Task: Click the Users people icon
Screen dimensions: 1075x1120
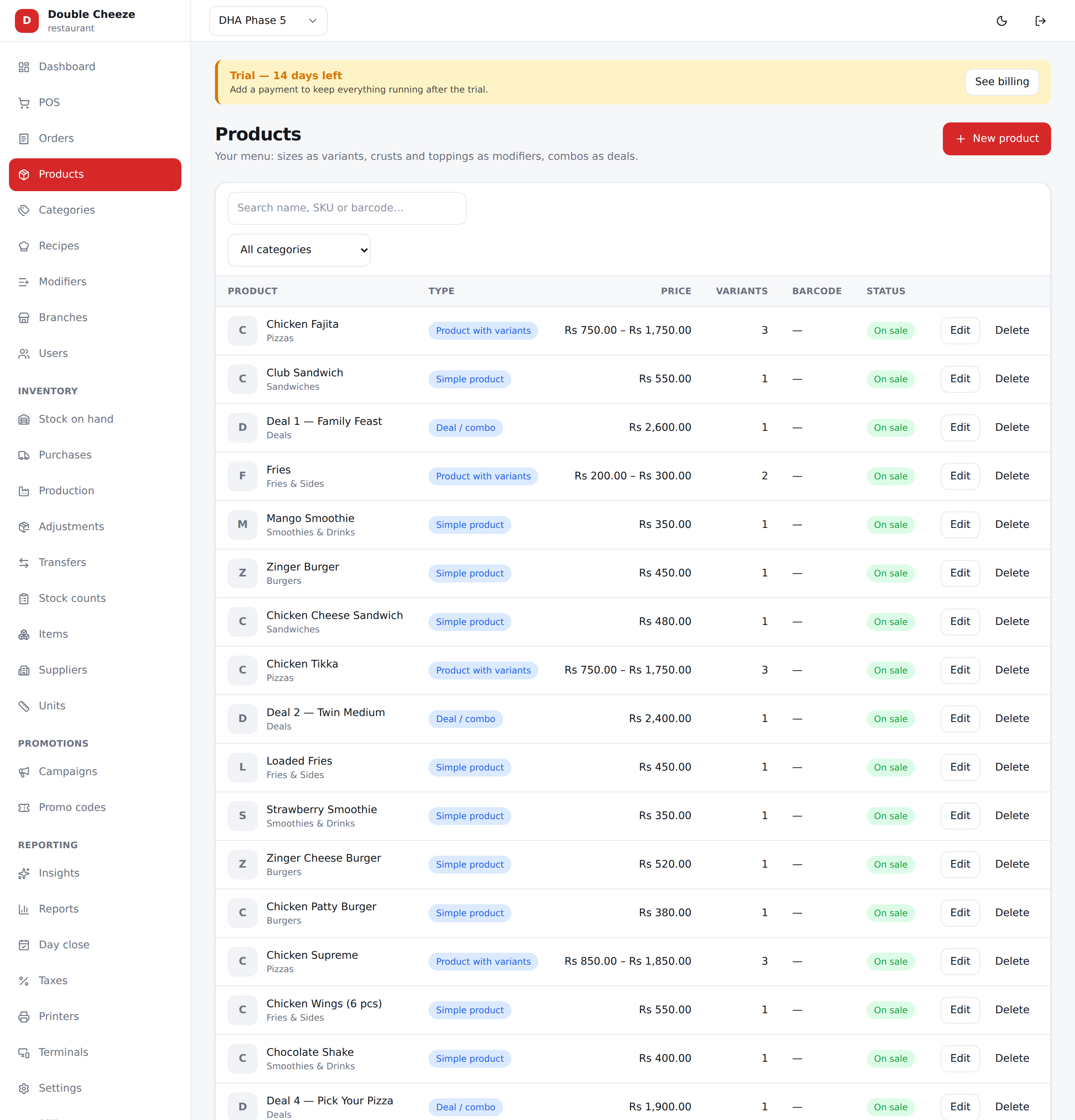Action: coord(24,354)
